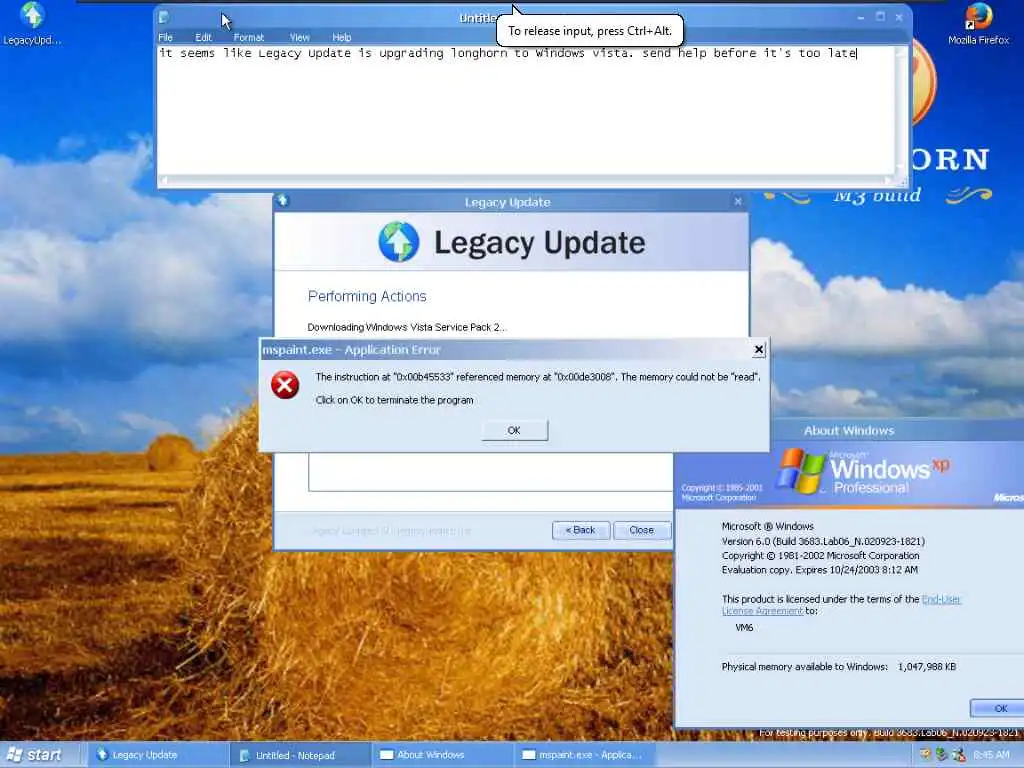Click OK in About Windows dialog
The width and height of the screenshot is (1024, 768).
[x=999, y=709]
